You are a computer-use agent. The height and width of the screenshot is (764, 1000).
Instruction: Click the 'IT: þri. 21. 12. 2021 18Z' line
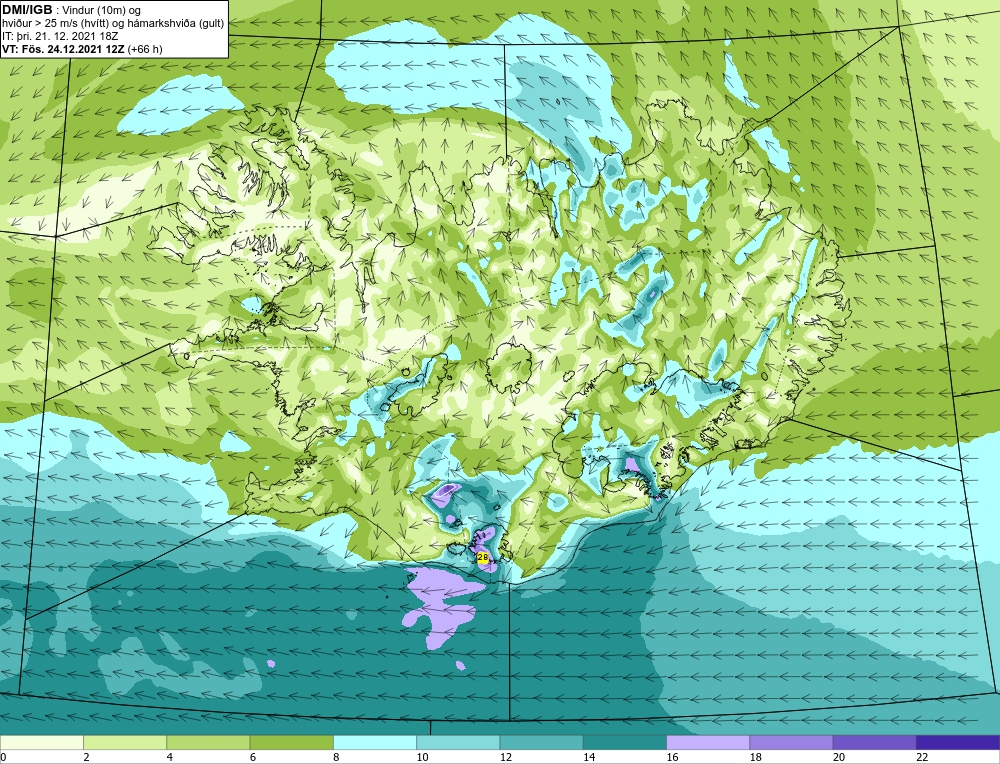60,36
